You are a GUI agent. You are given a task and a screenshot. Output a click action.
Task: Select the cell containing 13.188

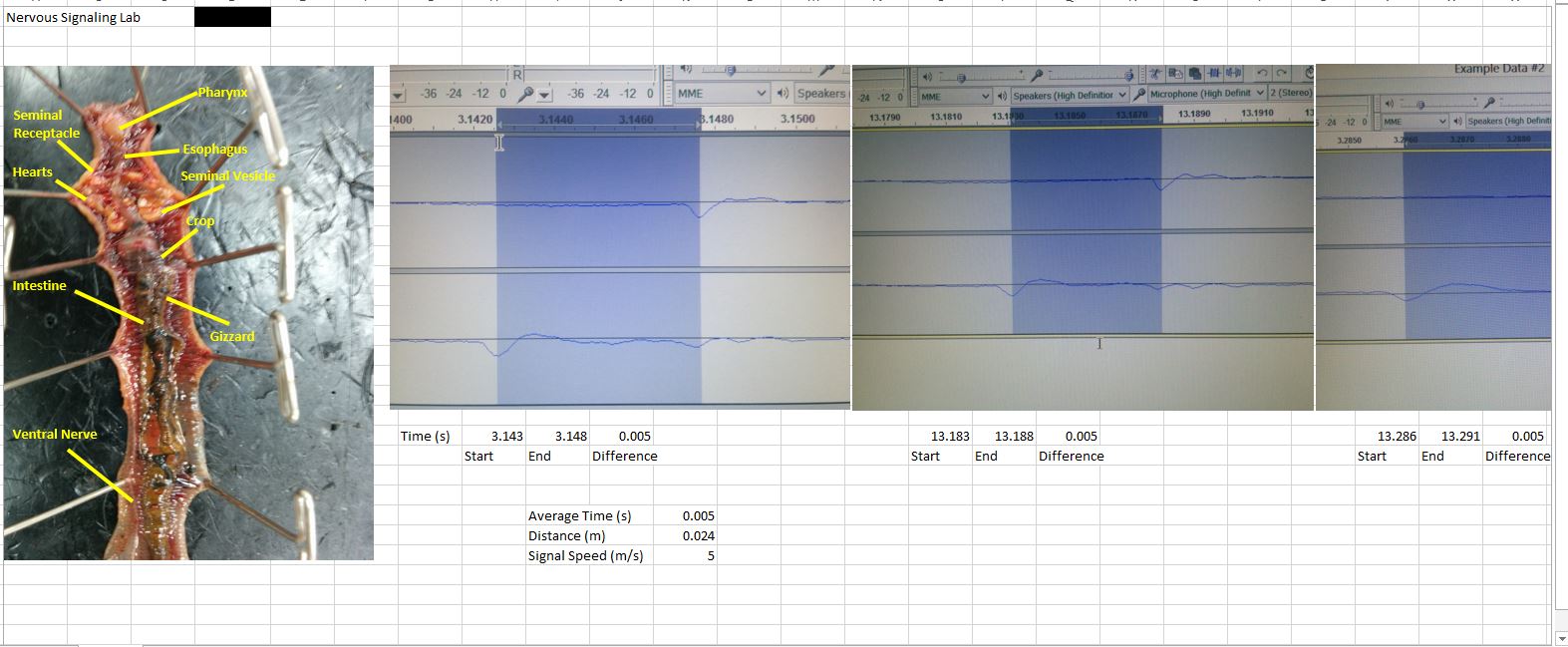(1003, 436)
